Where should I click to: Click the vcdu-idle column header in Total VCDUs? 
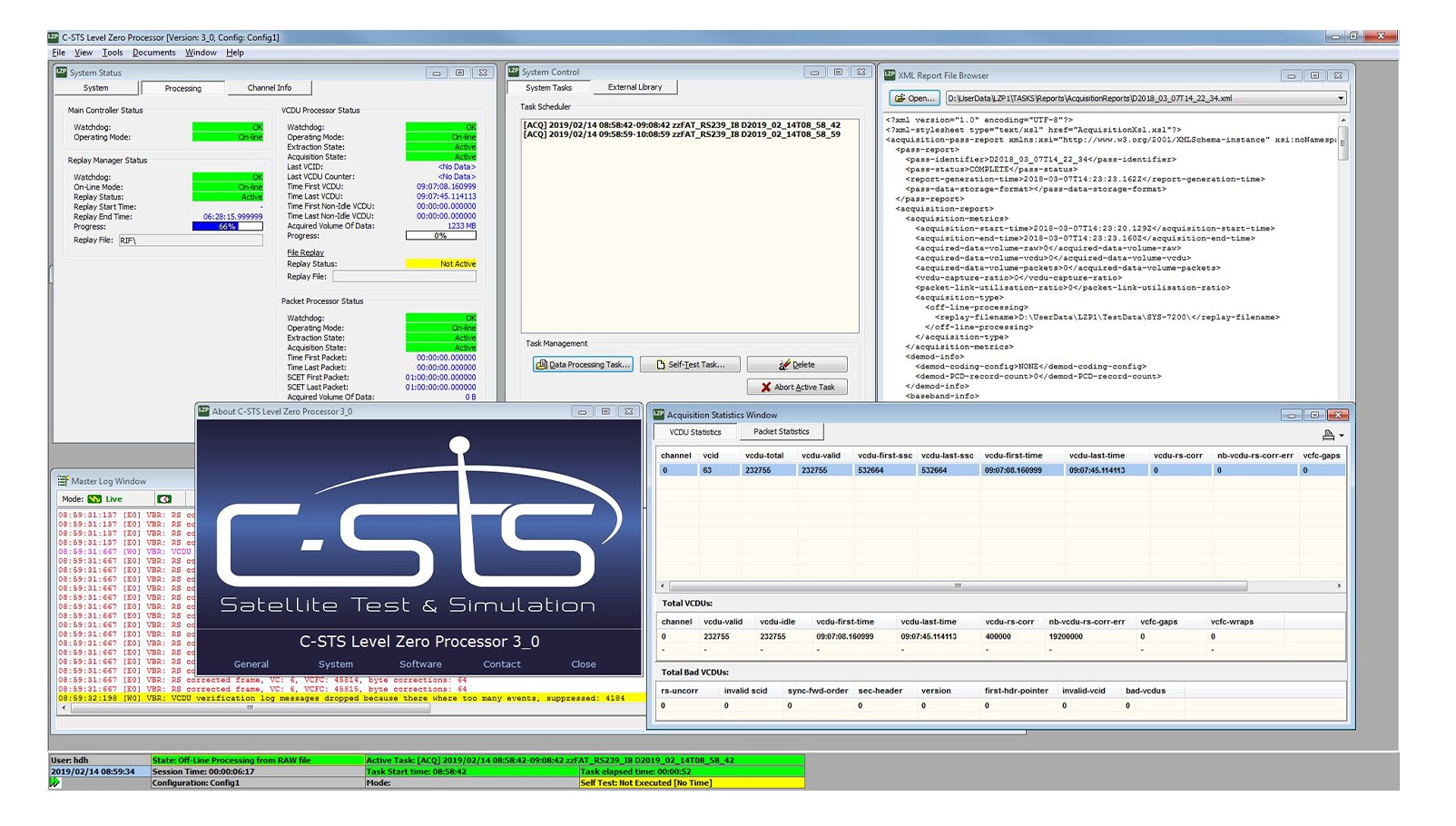tap(778, 622)
